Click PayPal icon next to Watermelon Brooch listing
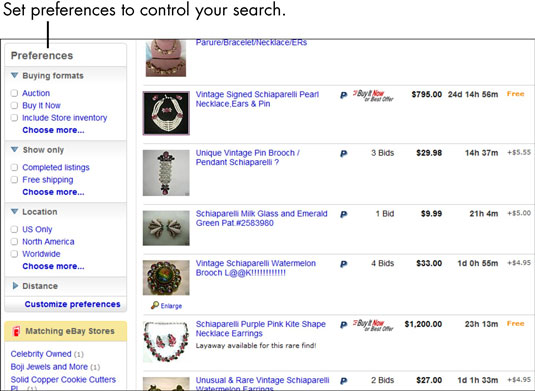535x391 pixels. pos(344,264)
